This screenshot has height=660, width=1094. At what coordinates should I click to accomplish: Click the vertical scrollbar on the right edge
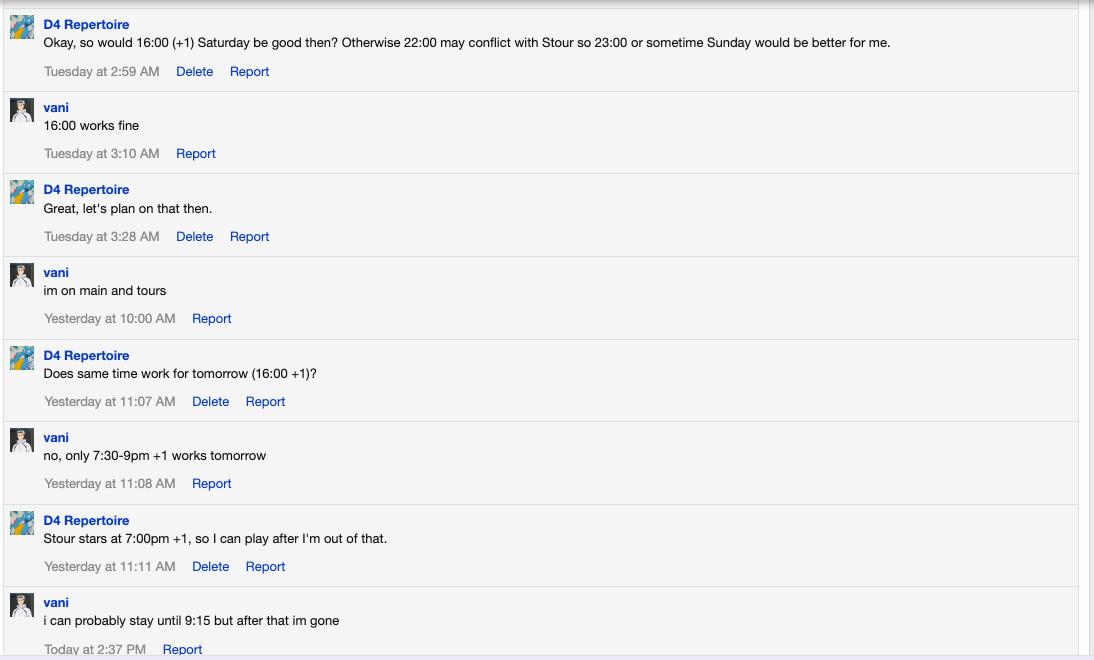click(1086, 330)
